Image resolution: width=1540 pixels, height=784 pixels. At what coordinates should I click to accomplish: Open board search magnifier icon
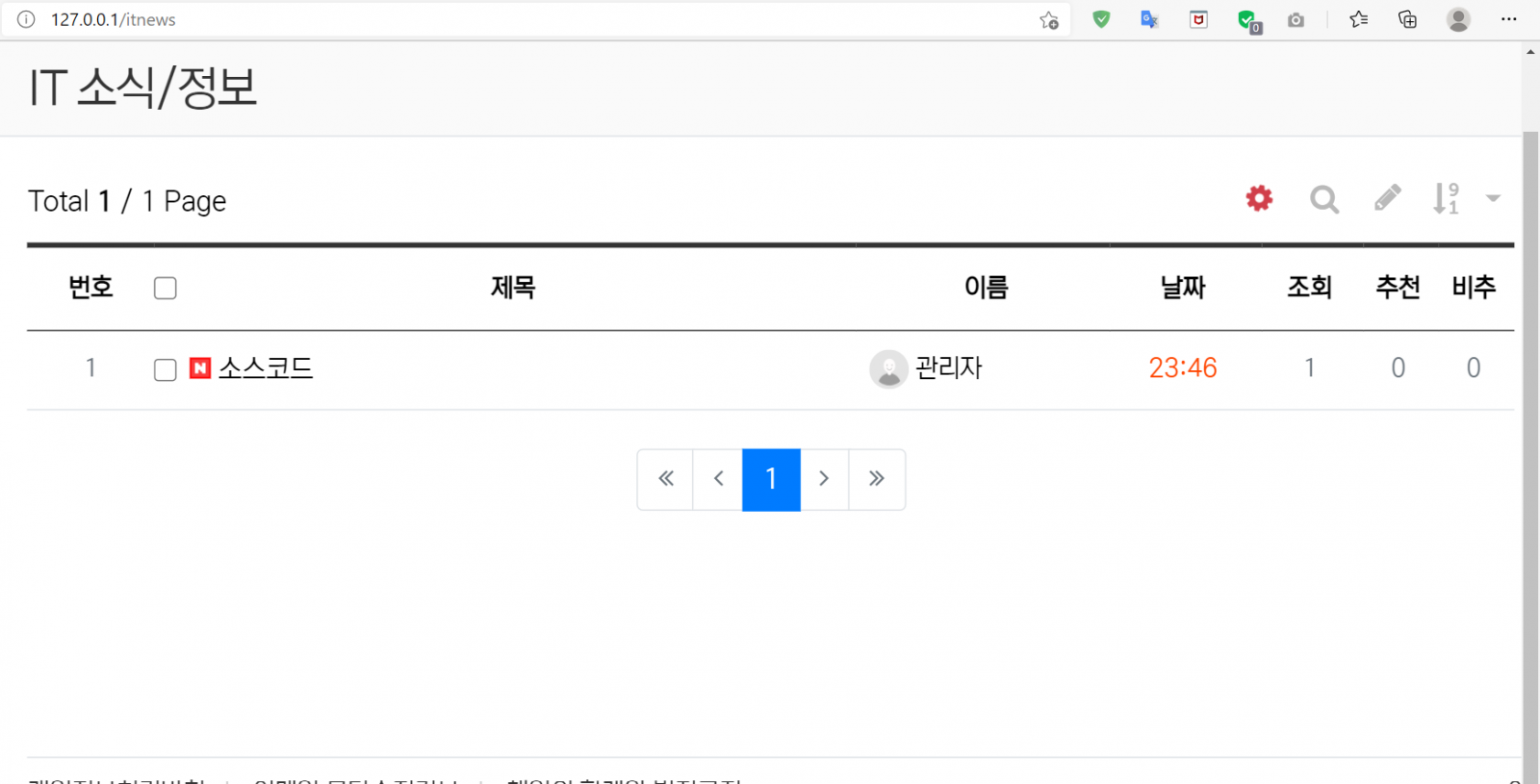tap(1323, 199)
